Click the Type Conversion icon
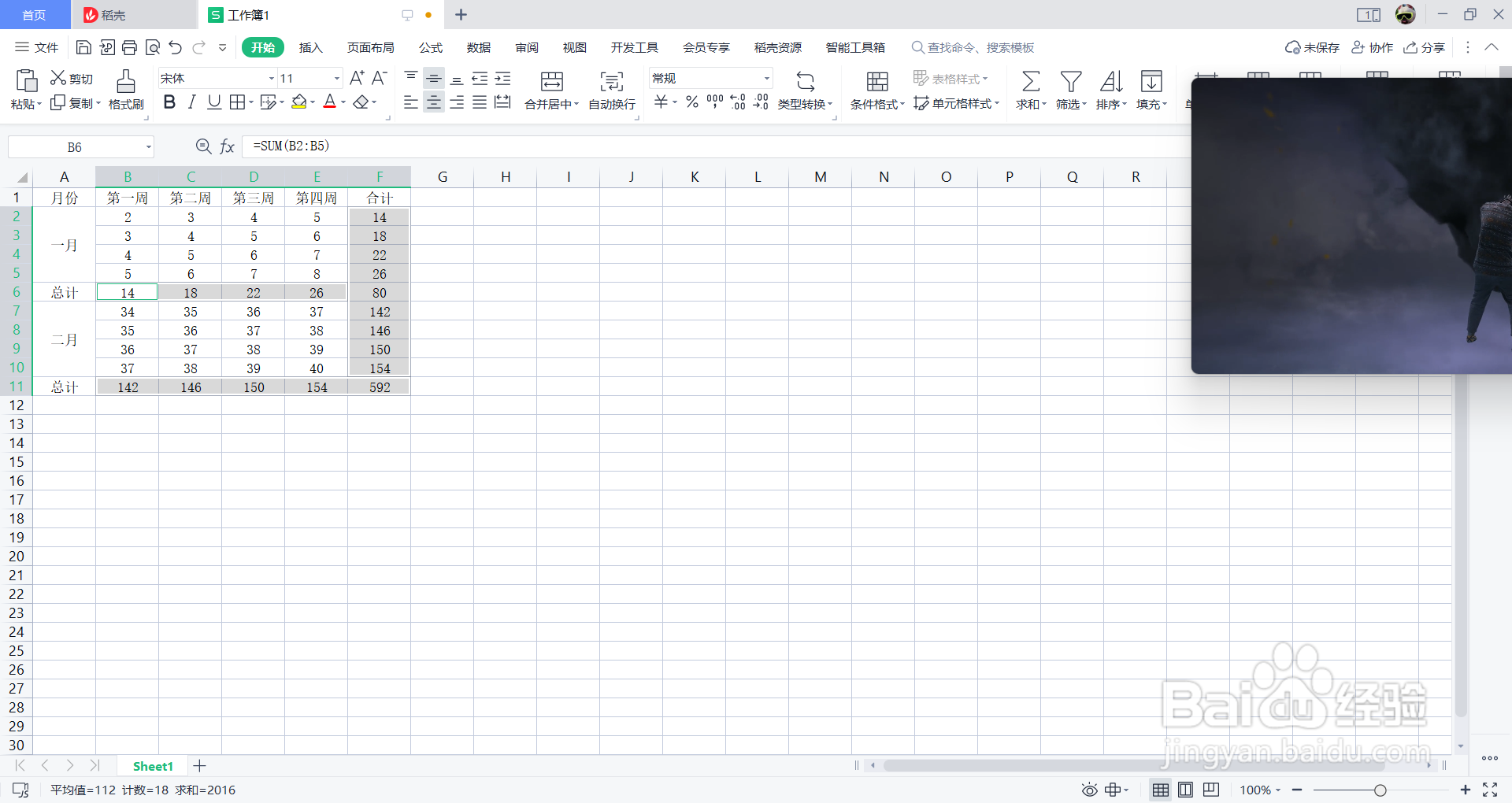This screenshot has width=1512, height=803. tap(806, 81)
